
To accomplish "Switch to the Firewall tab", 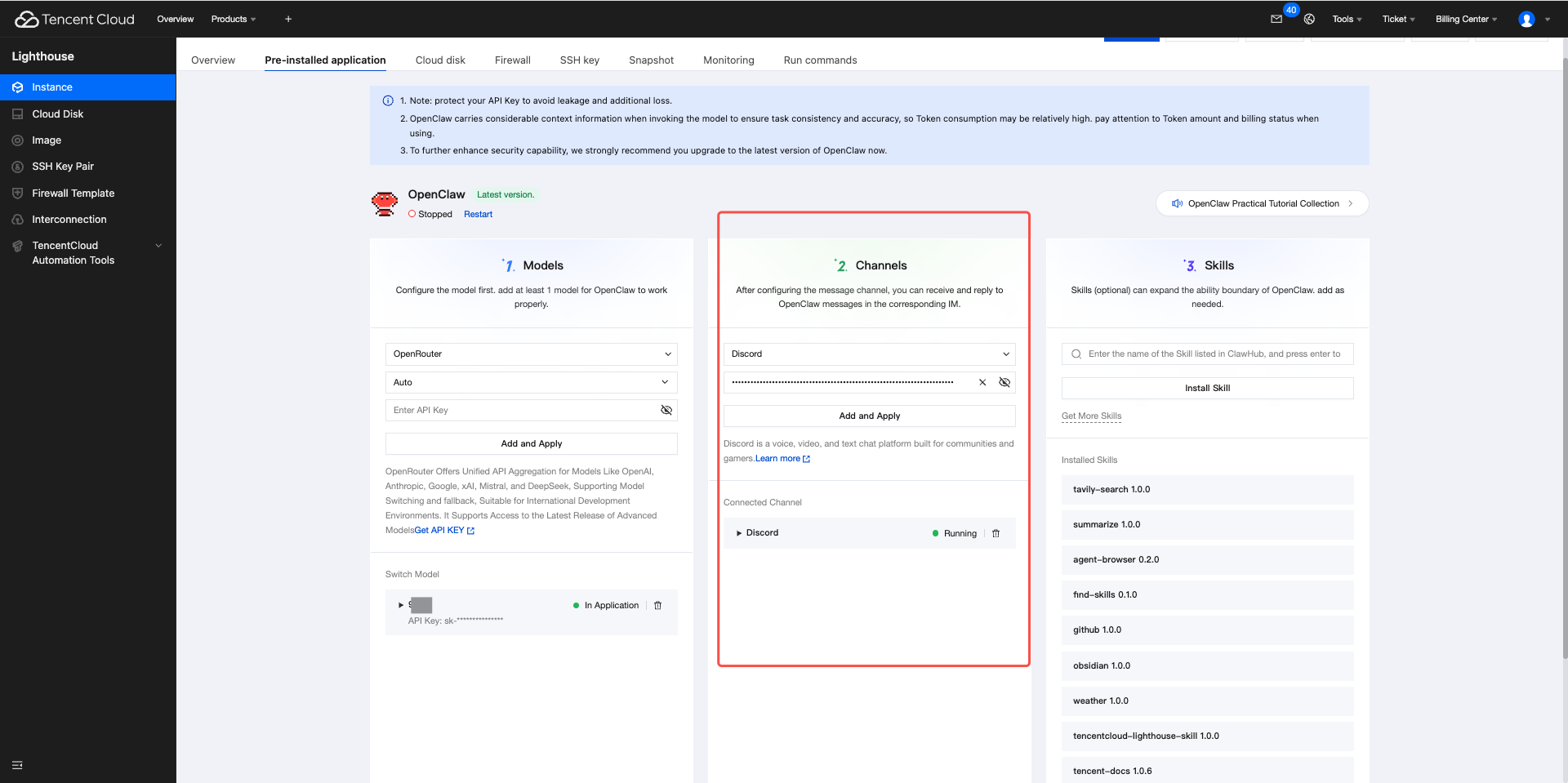I will [x=512, y=60].
